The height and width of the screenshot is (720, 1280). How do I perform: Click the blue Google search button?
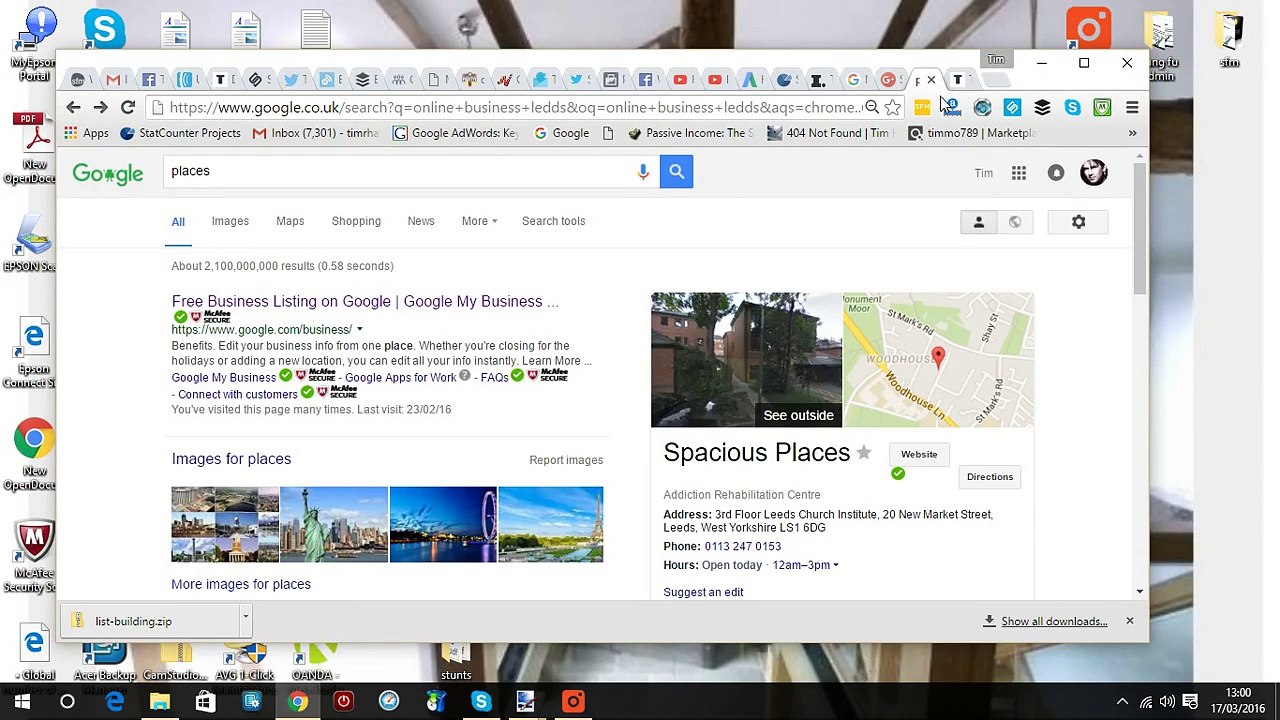pos(676,172)
